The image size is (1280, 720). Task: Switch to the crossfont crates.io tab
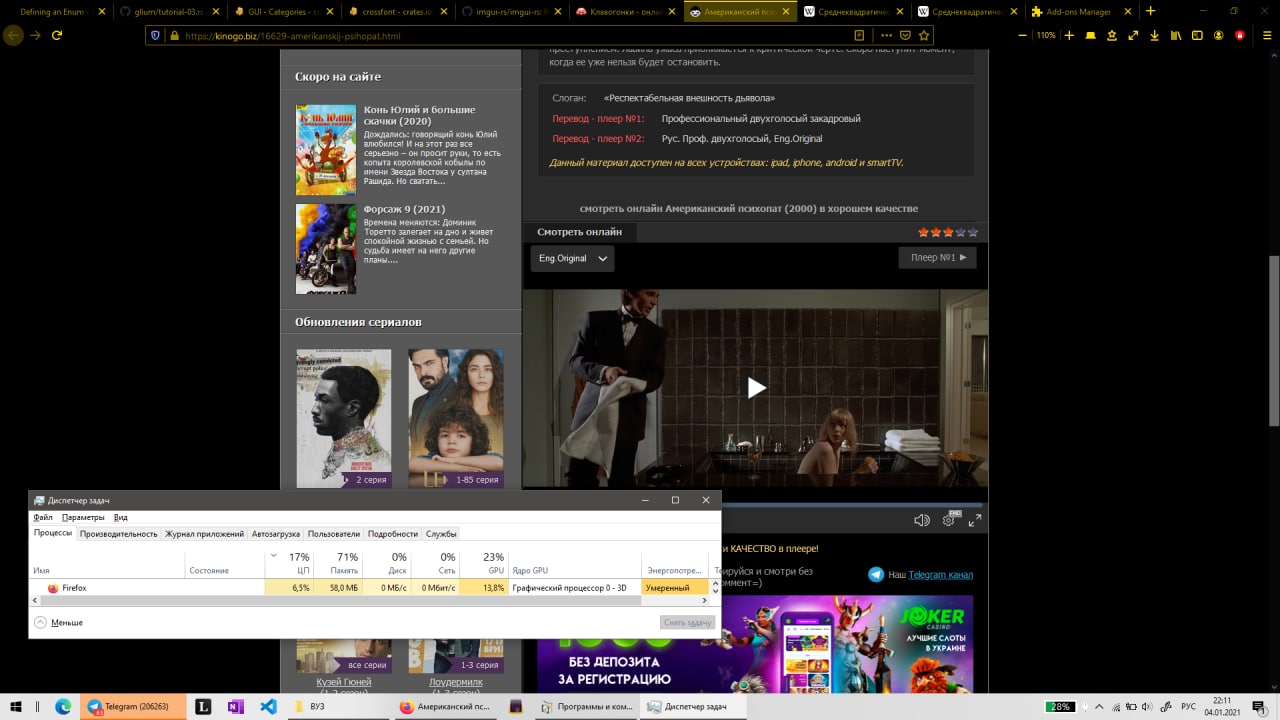(x=398, y=12)
